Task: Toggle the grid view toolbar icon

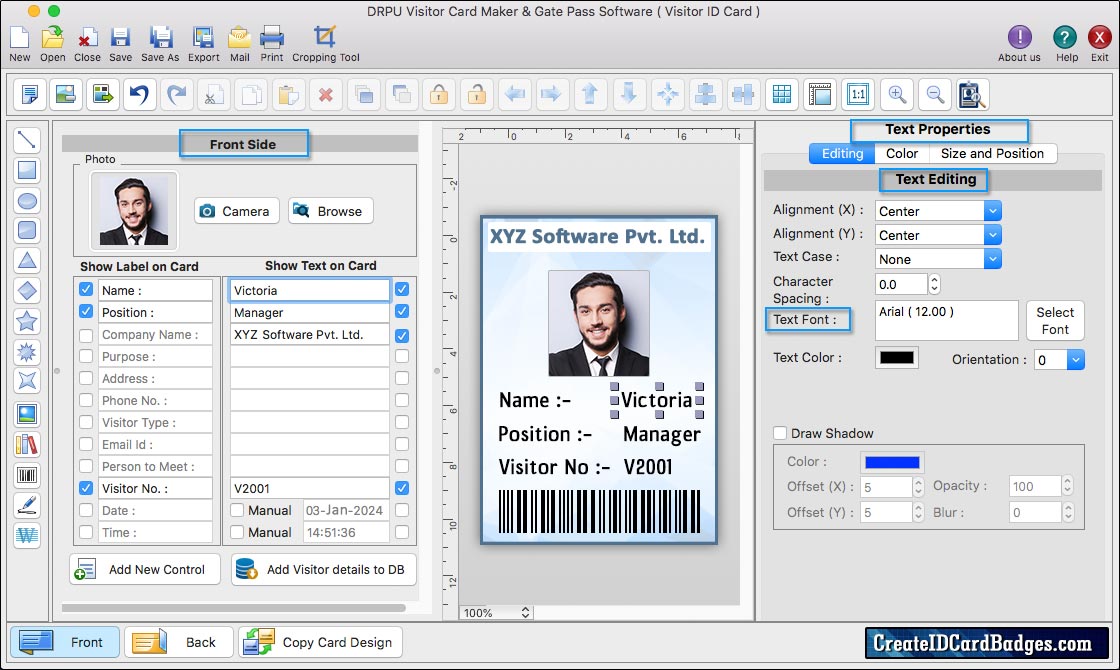Action: coord(782,94)
